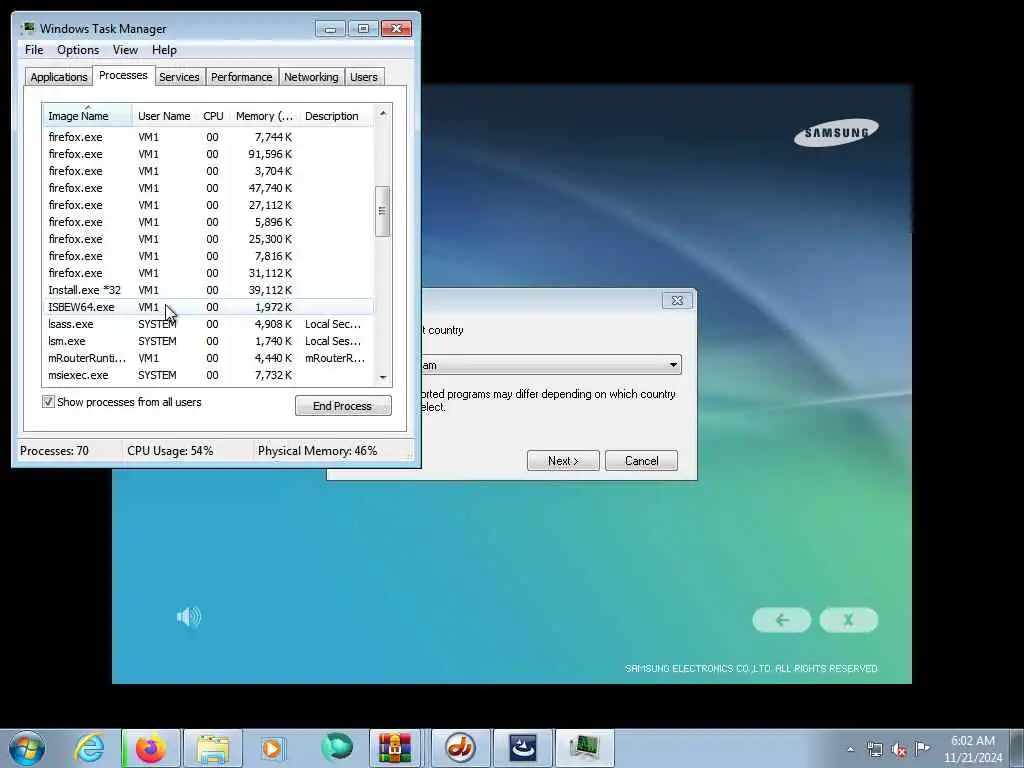Click the Samsung setup taskbar icon
The image size is (1024, 768).
(522, 748)
